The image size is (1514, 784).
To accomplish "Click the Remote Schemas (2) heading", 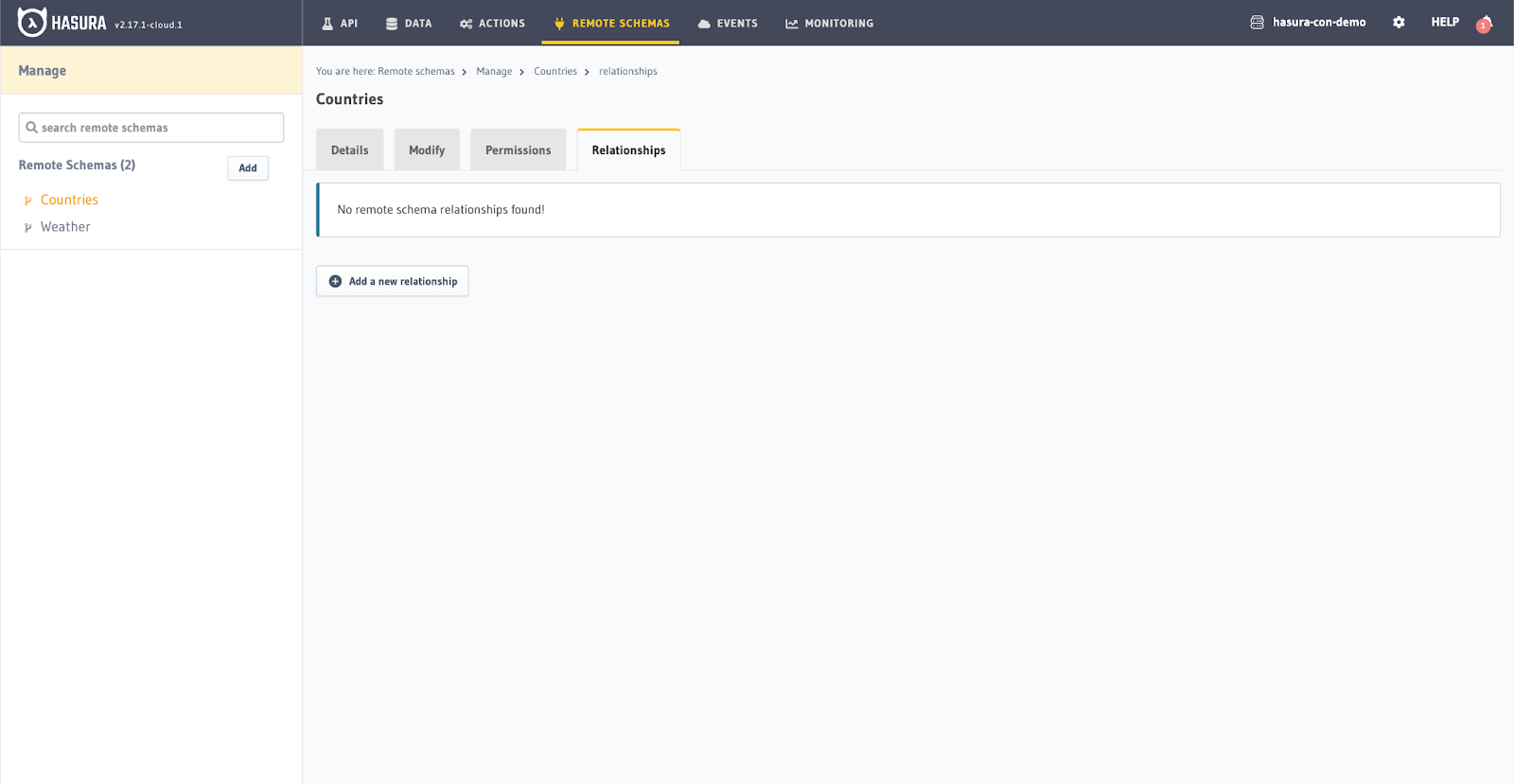I will [x=77, y=165].
